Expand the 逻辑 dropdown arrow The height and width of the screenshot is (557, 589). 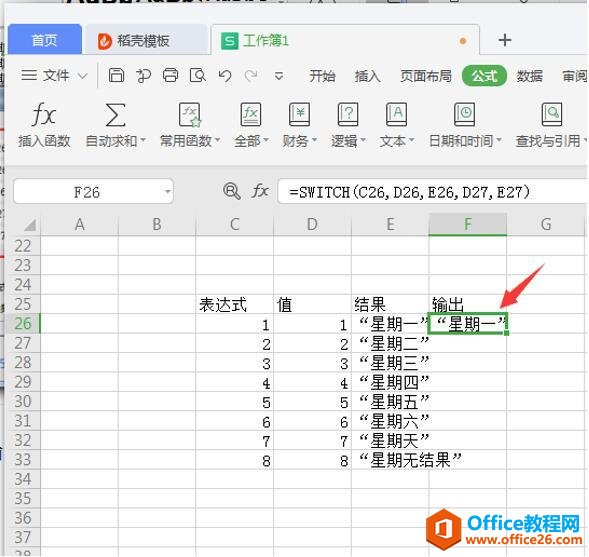click(363, 140)
